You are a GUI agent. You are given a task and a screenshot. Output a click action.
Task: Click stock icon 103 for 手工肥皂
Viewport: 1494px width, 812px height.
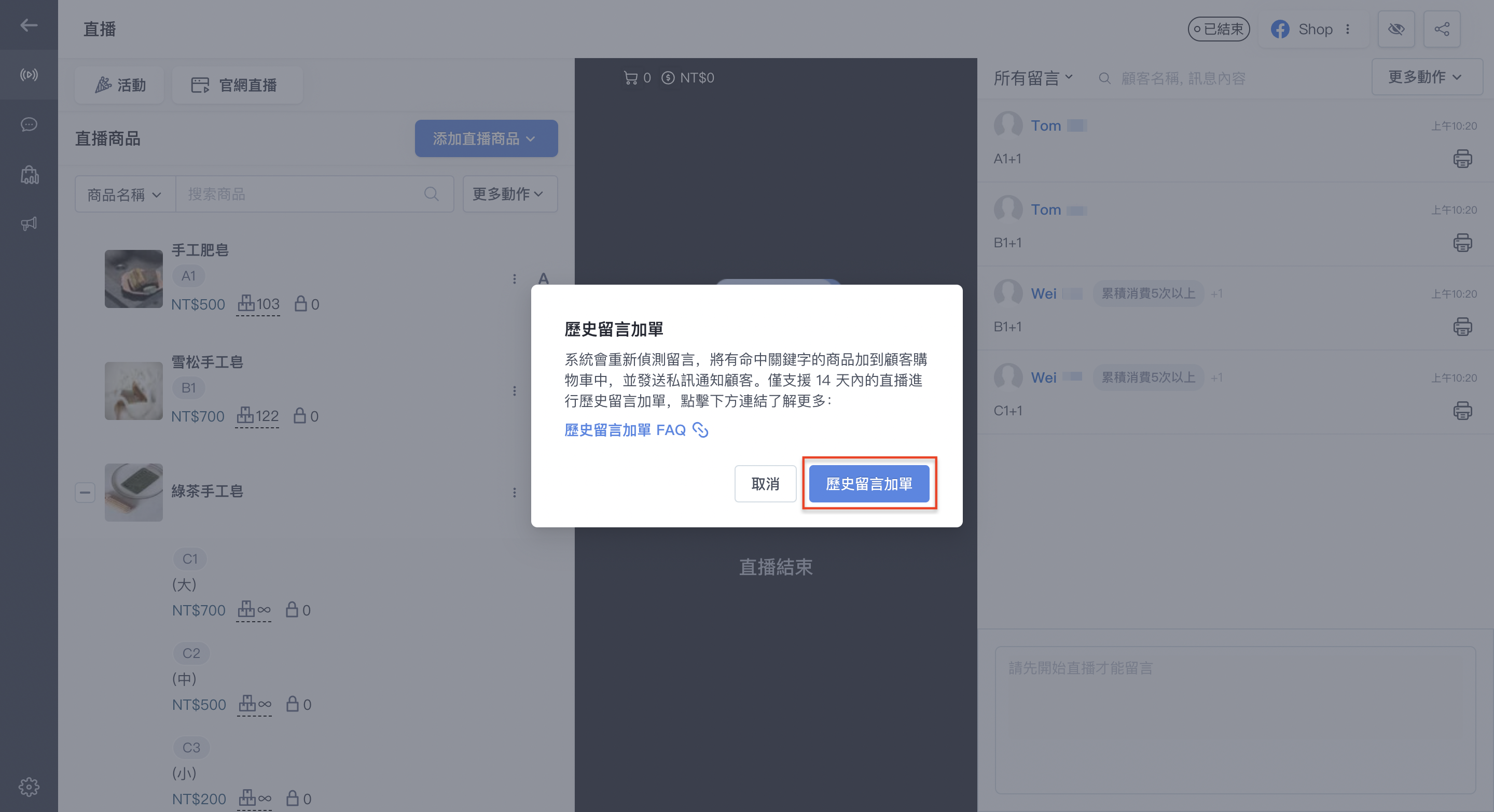pos(258,304)
